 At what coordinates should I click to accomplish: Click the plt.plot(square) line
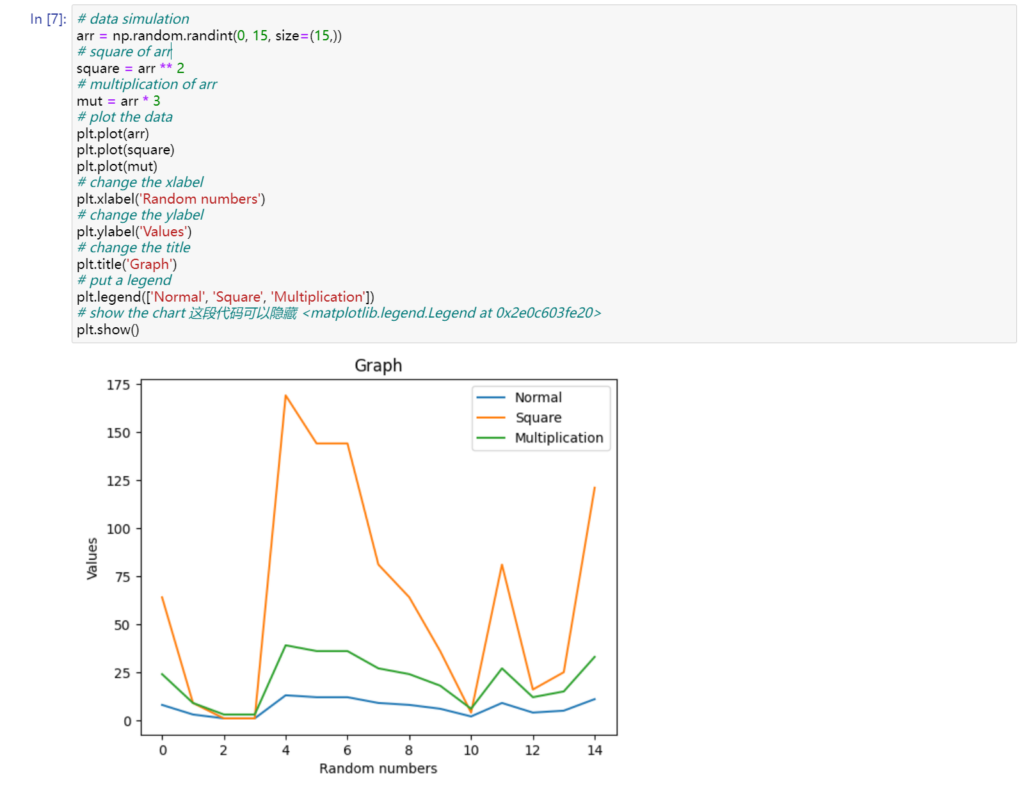click(125, 150)
